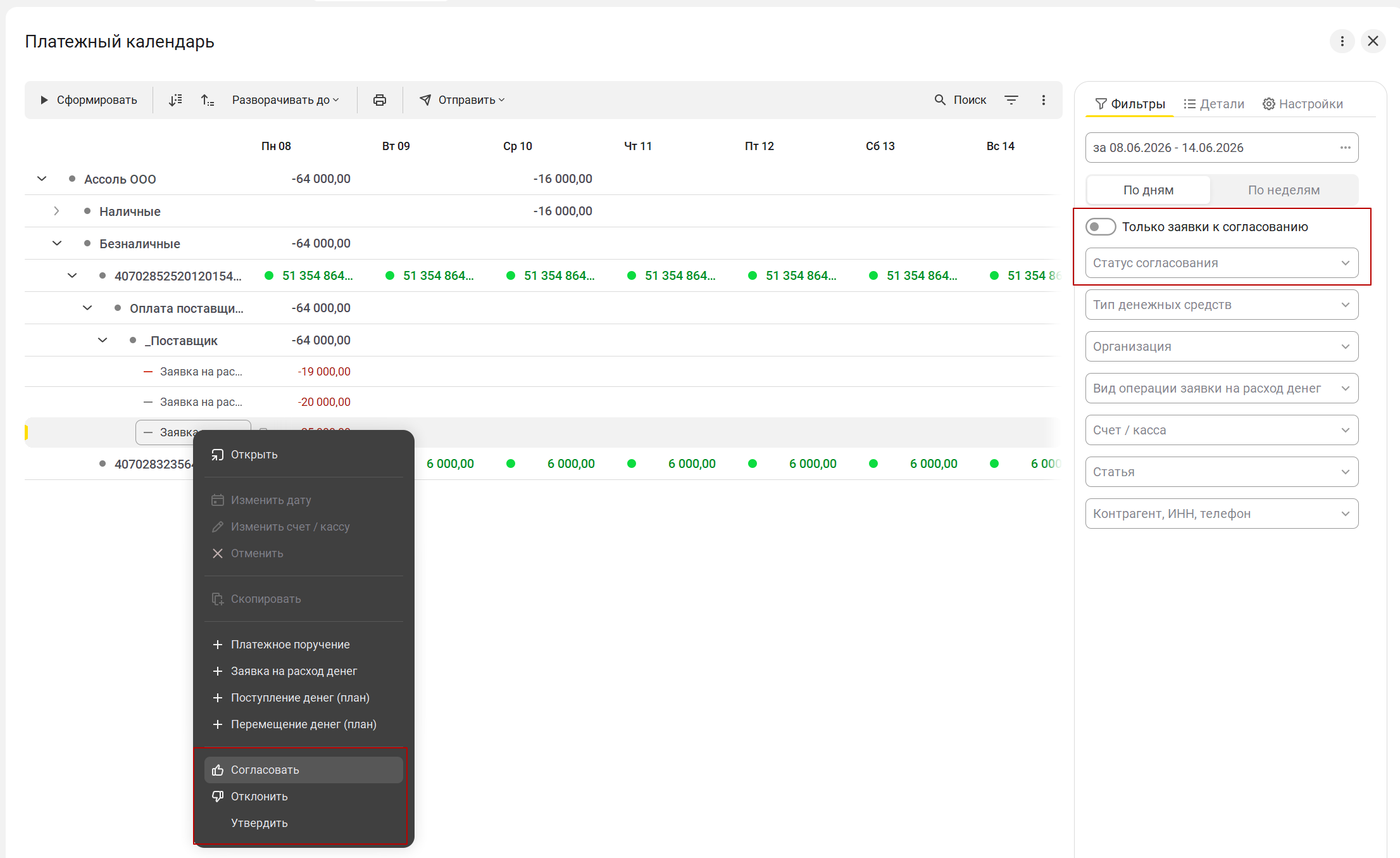The width and height of the screenshot is (1400, 858).
Task: Click the 6 000,00 balance under Чт 11
Action: (x=692, y=464)
